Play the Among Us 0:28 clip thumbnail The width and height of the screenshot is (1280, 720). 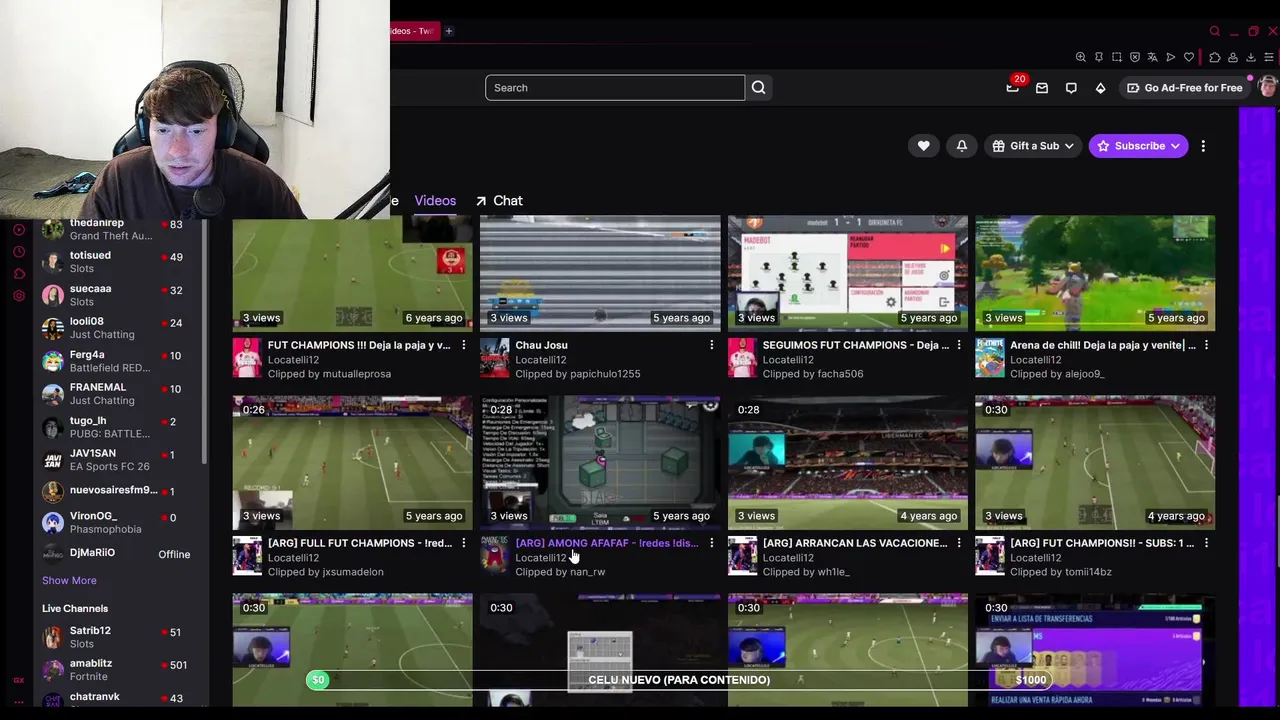point(600,462)
